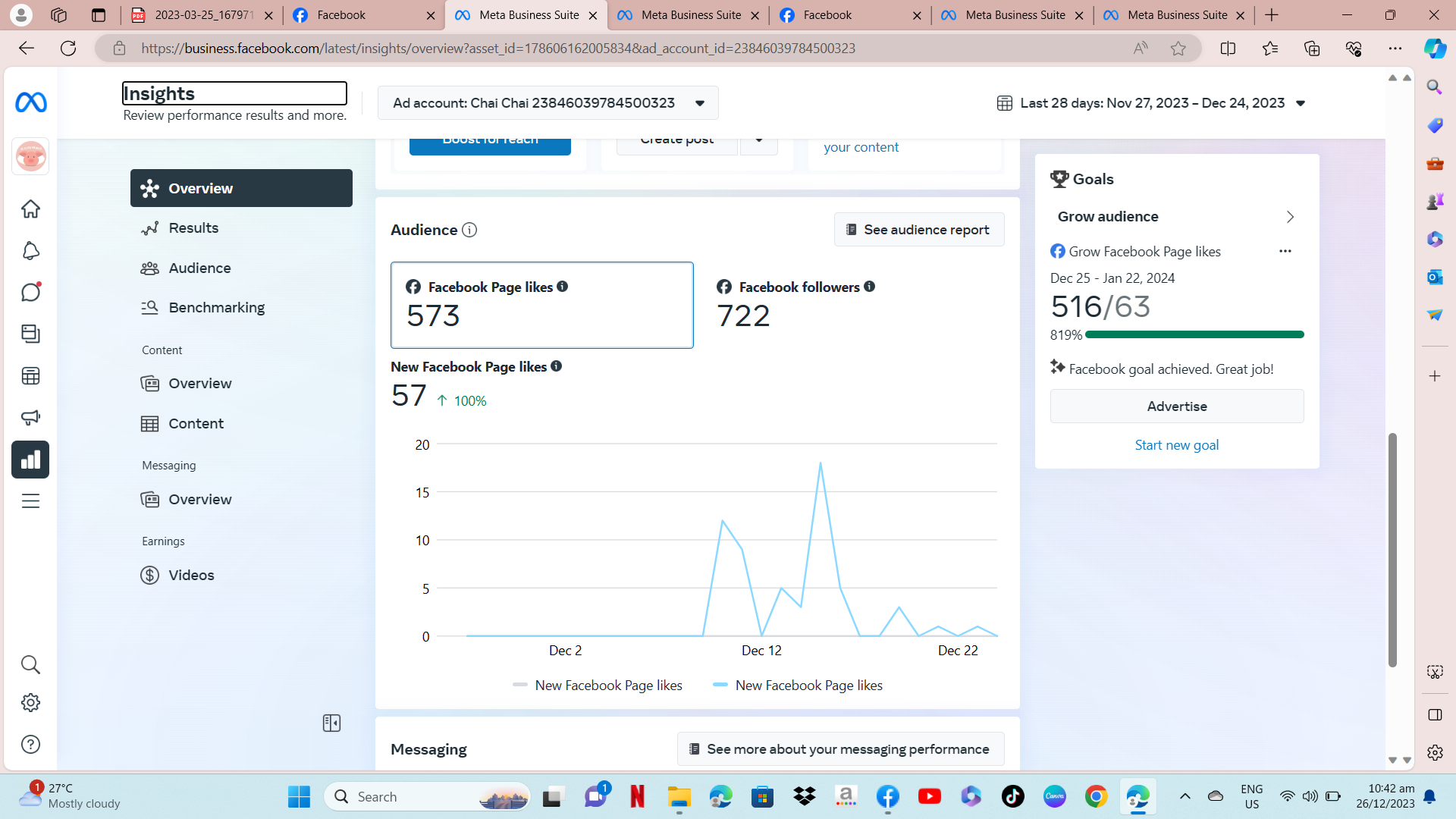
Task: Select Overview in Insights navigation
Action: 241,188
